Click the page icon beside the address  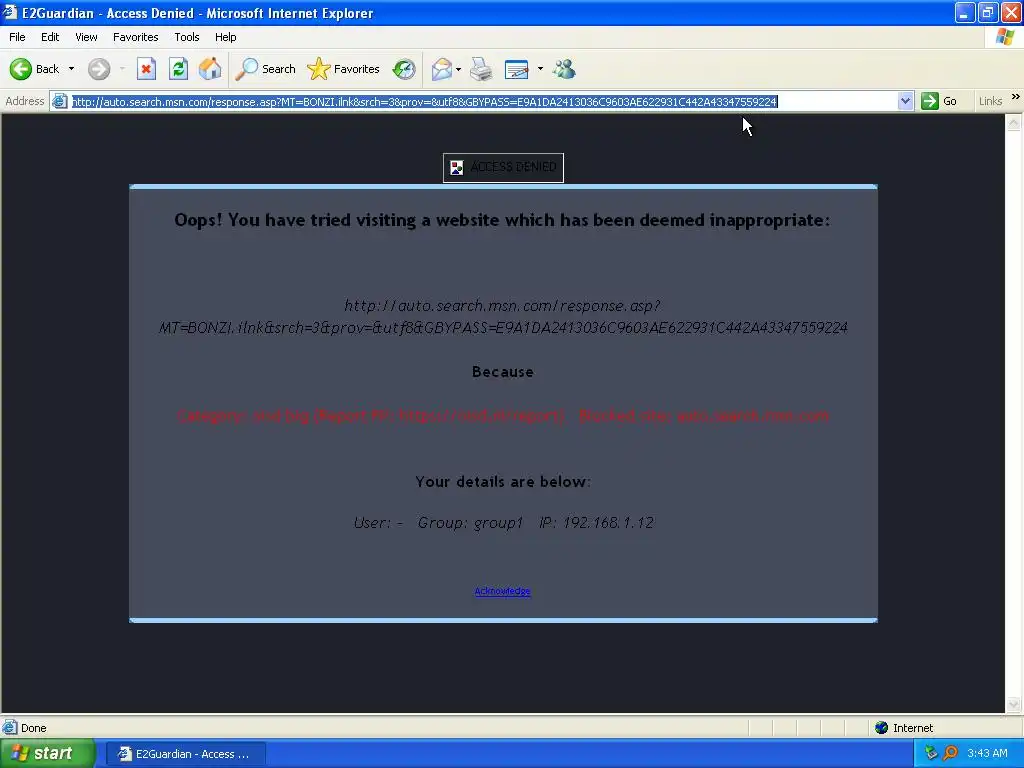(x=59, y=101)
